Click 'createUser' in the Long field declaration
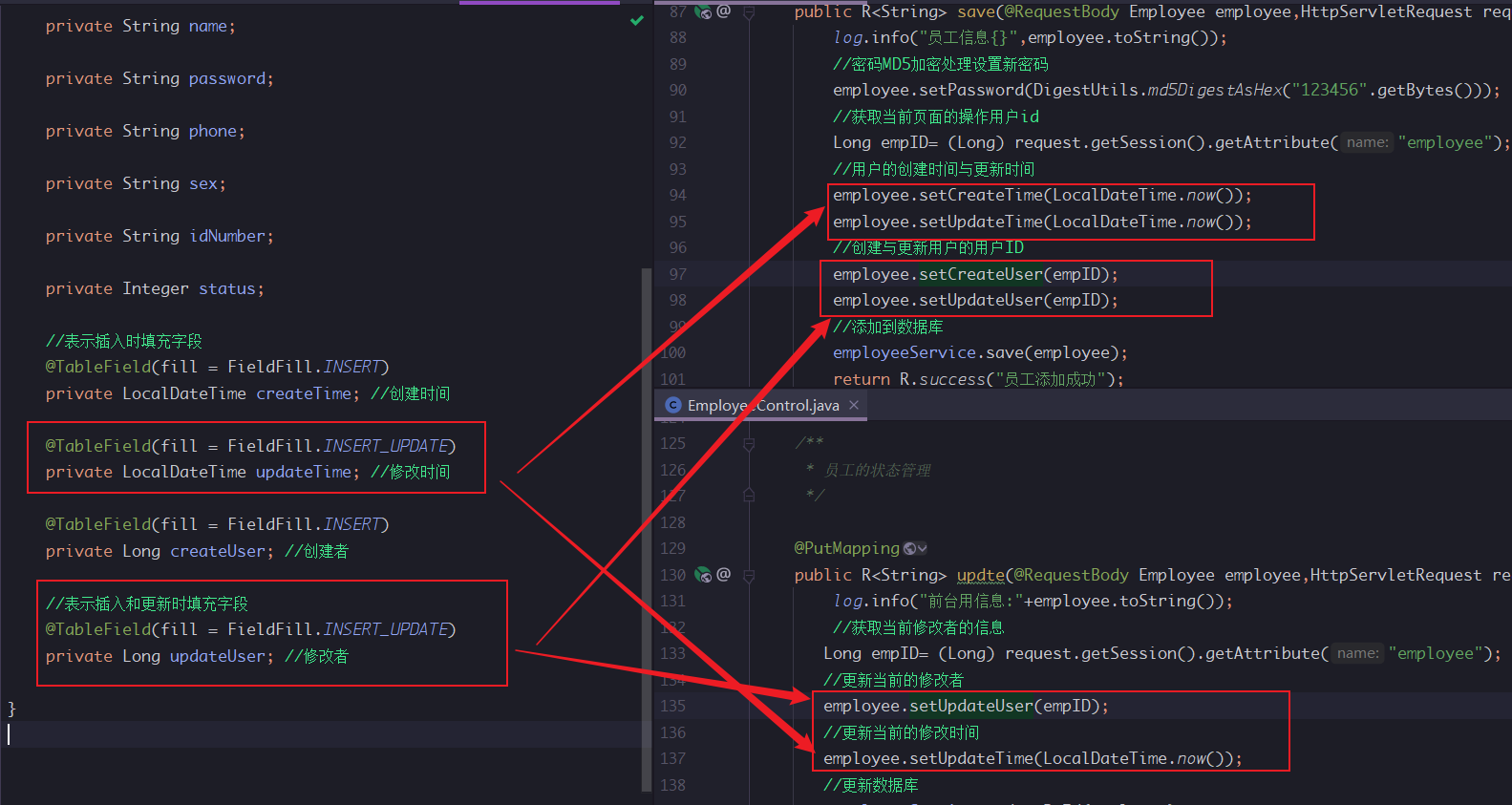Viewport: 1512px width, 805px height. (x=218, y=551)
